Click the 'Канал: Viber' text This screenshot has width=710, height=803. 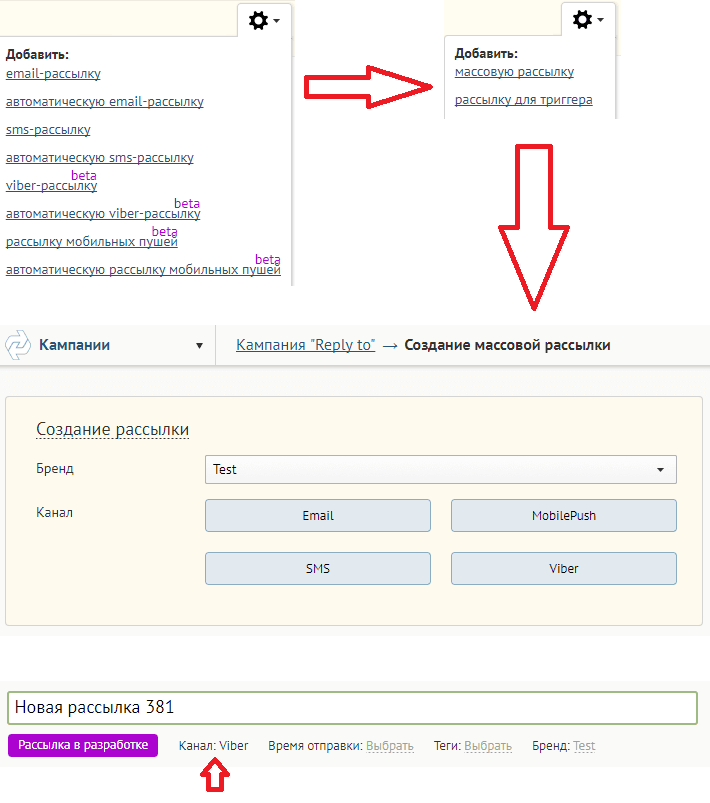pos(214,746)
